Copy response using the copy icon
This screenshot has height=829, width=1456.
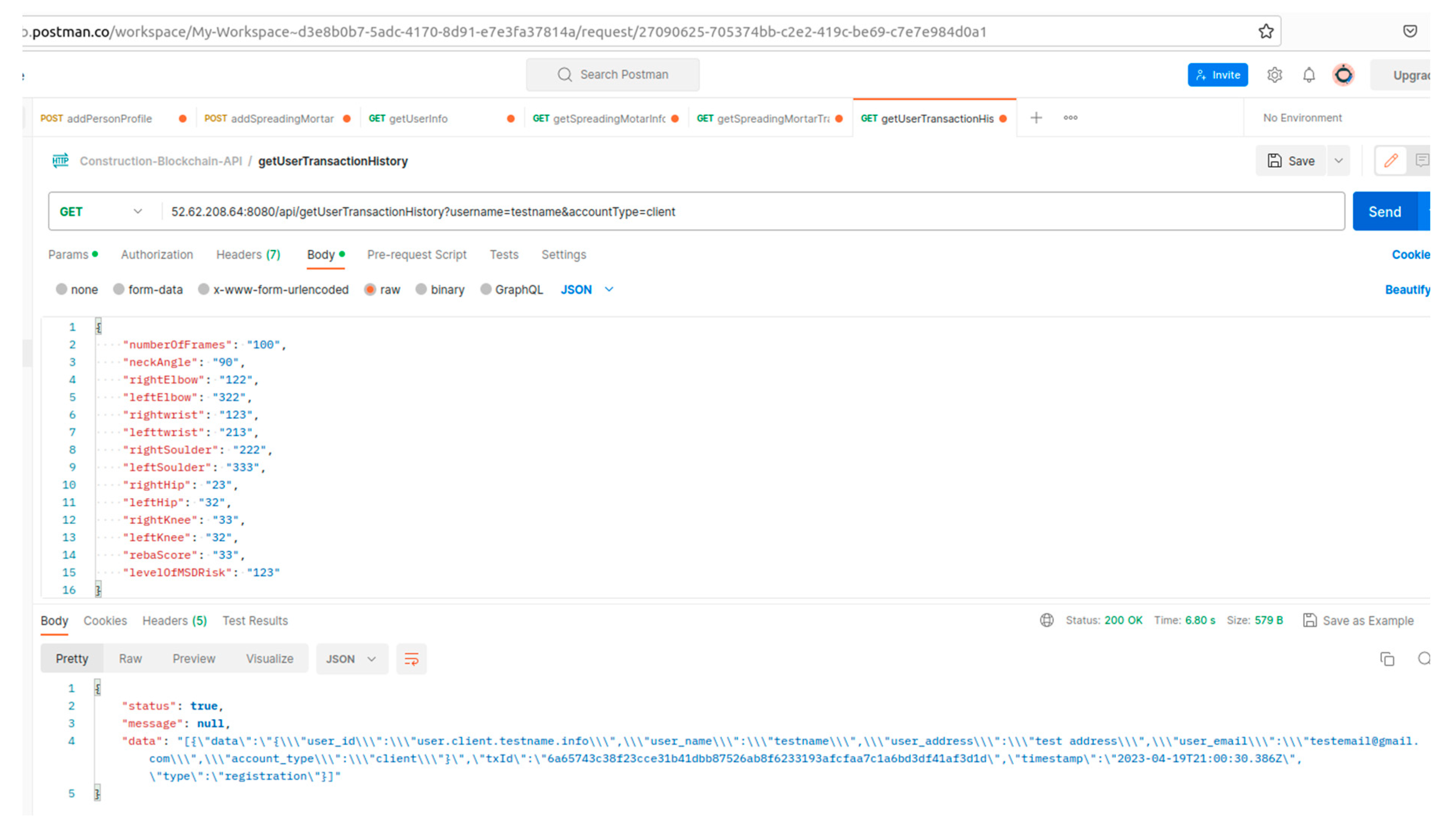tap(1386, 659)
